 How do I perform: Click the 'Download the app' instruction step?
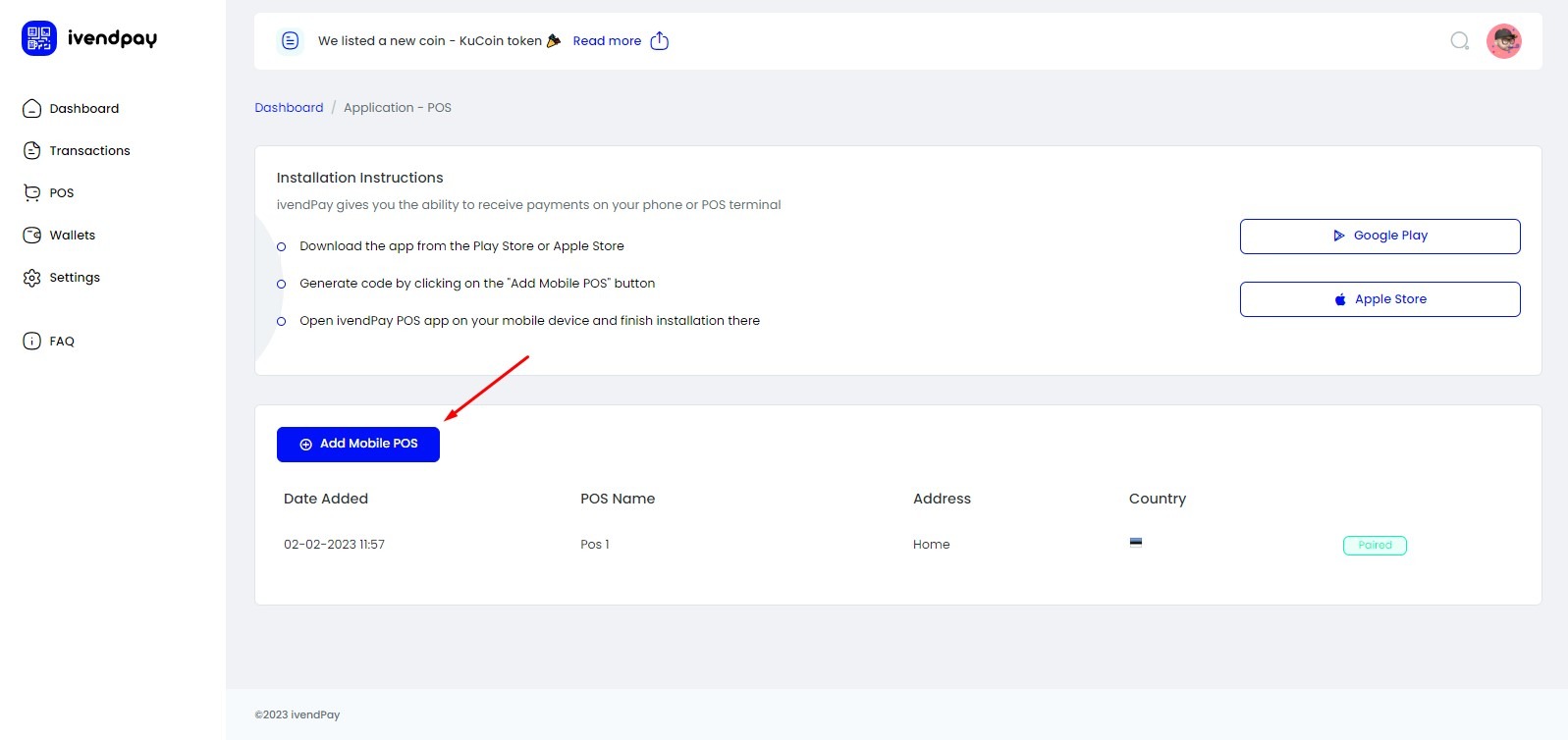[461, 246]
